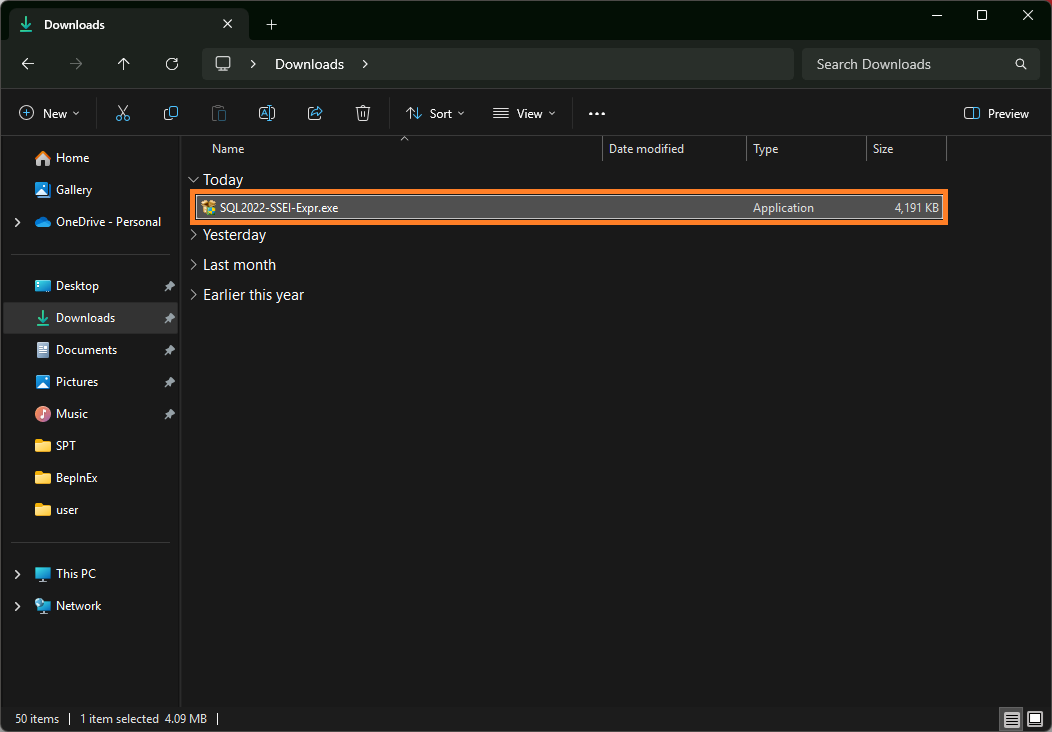This screenshot has width=1052, height=732.
Task: Click the Copy icon in toolbar
Action: 171,114
